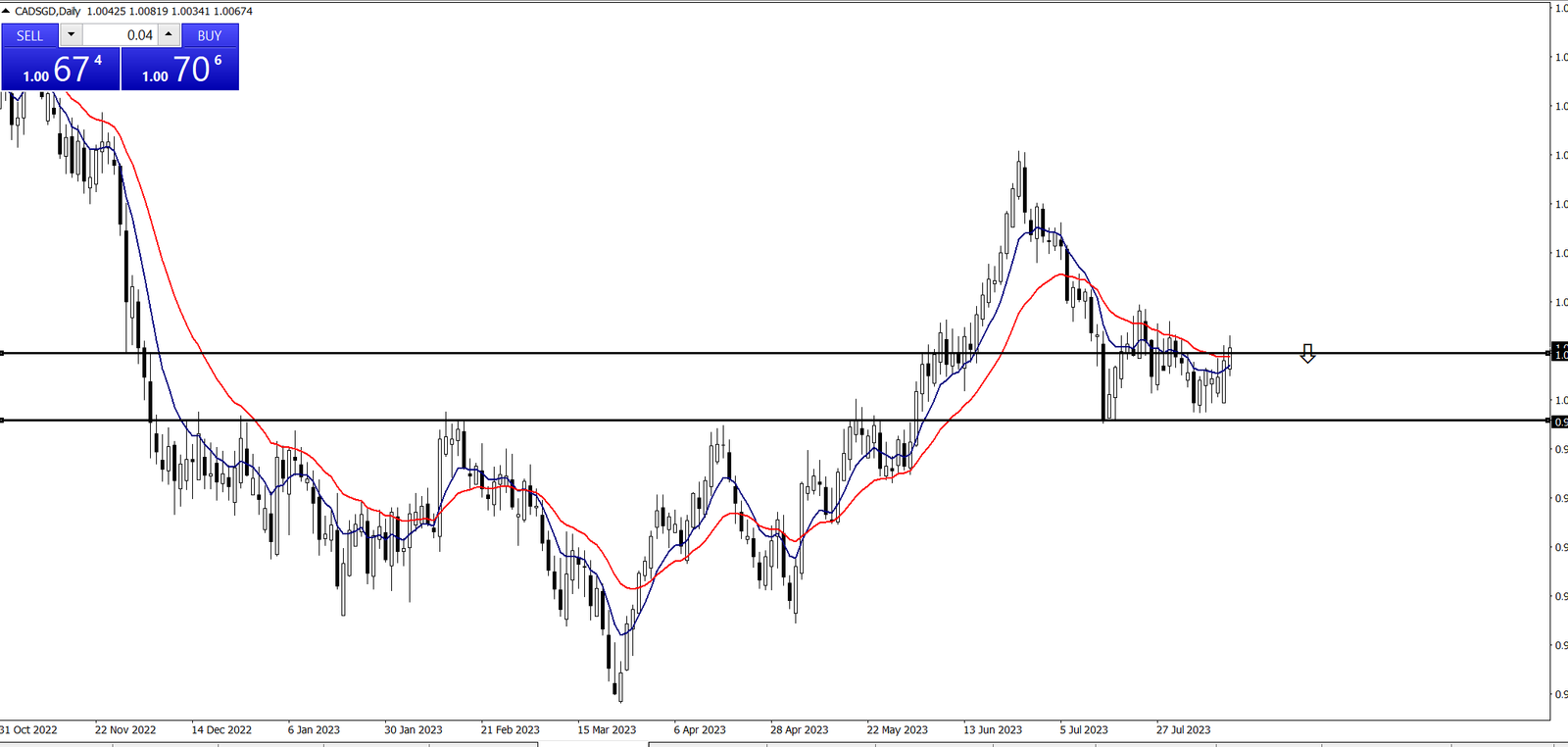Click the 13 Jun 2023 date label
This screenshot has height=747, width=1568.
992,729
